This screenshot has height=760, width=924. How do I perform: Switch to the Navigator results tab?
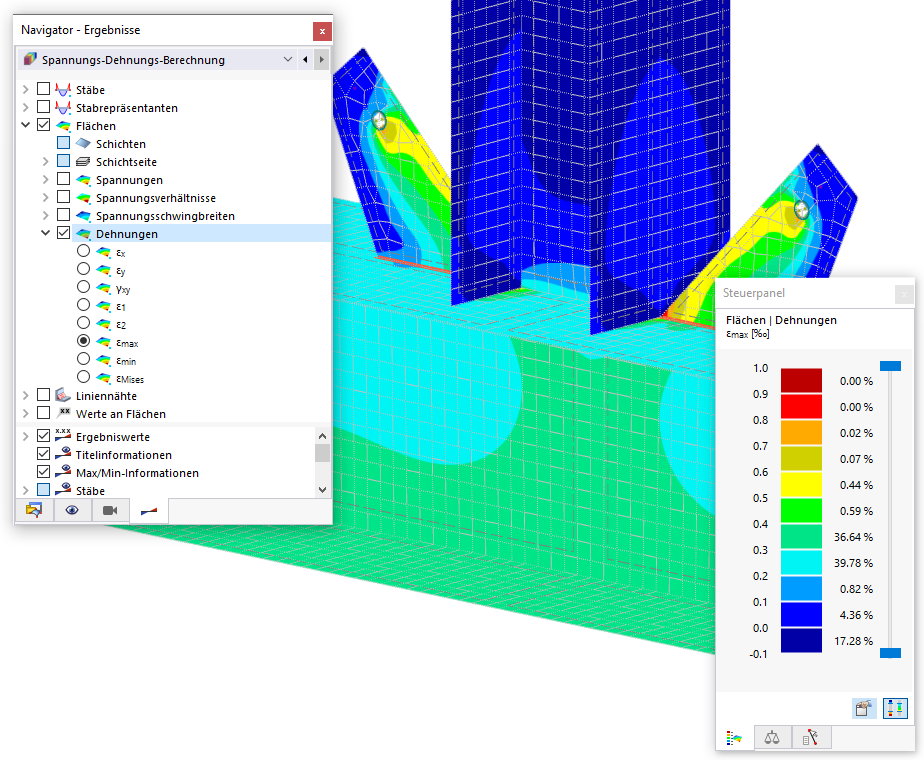click(x=149, y=510)
